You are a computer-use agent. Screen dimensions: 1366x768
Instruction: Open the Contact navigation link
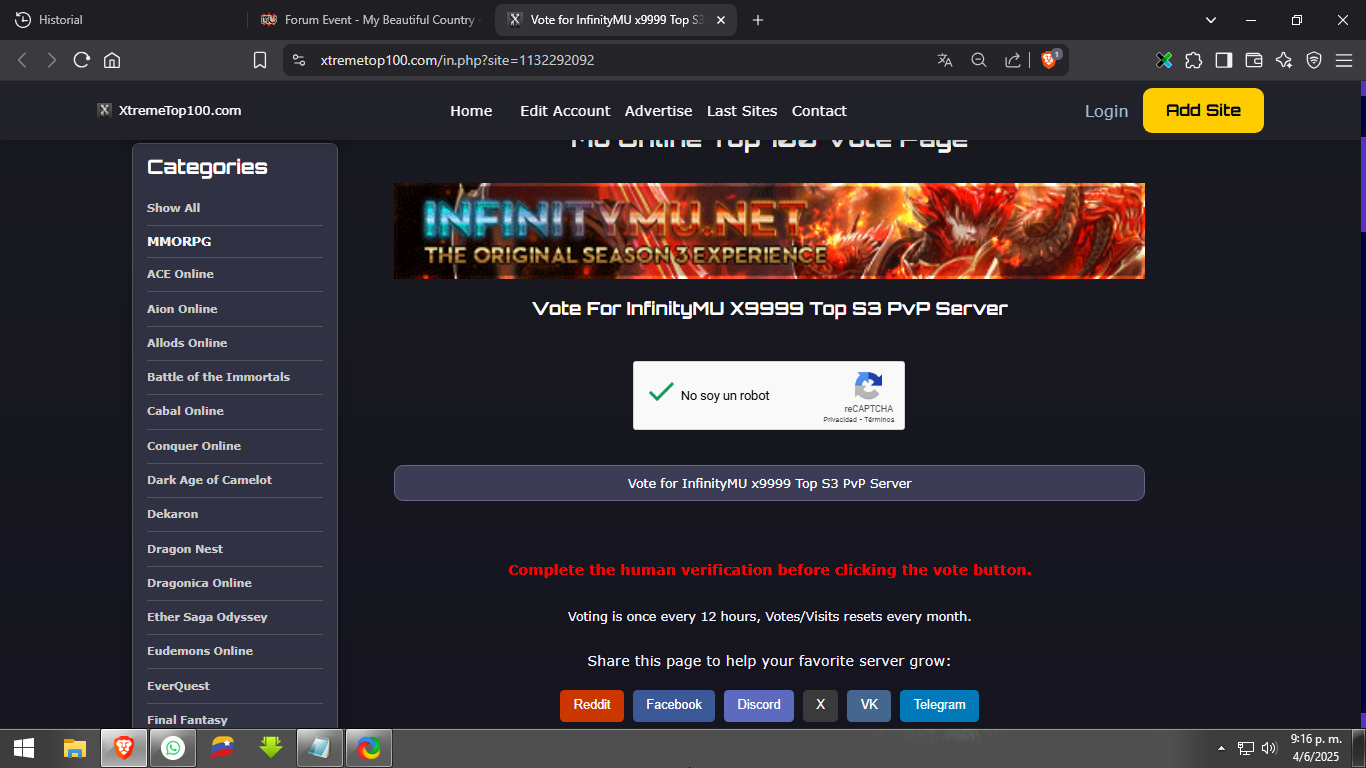[x=819, y=111]
